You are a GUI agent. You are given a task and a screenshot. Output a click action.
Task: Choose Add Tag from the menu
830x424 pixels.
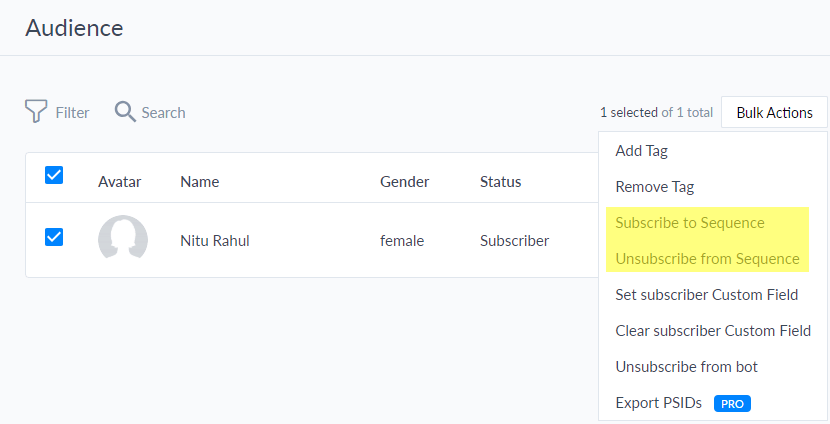tap(642, 151)
